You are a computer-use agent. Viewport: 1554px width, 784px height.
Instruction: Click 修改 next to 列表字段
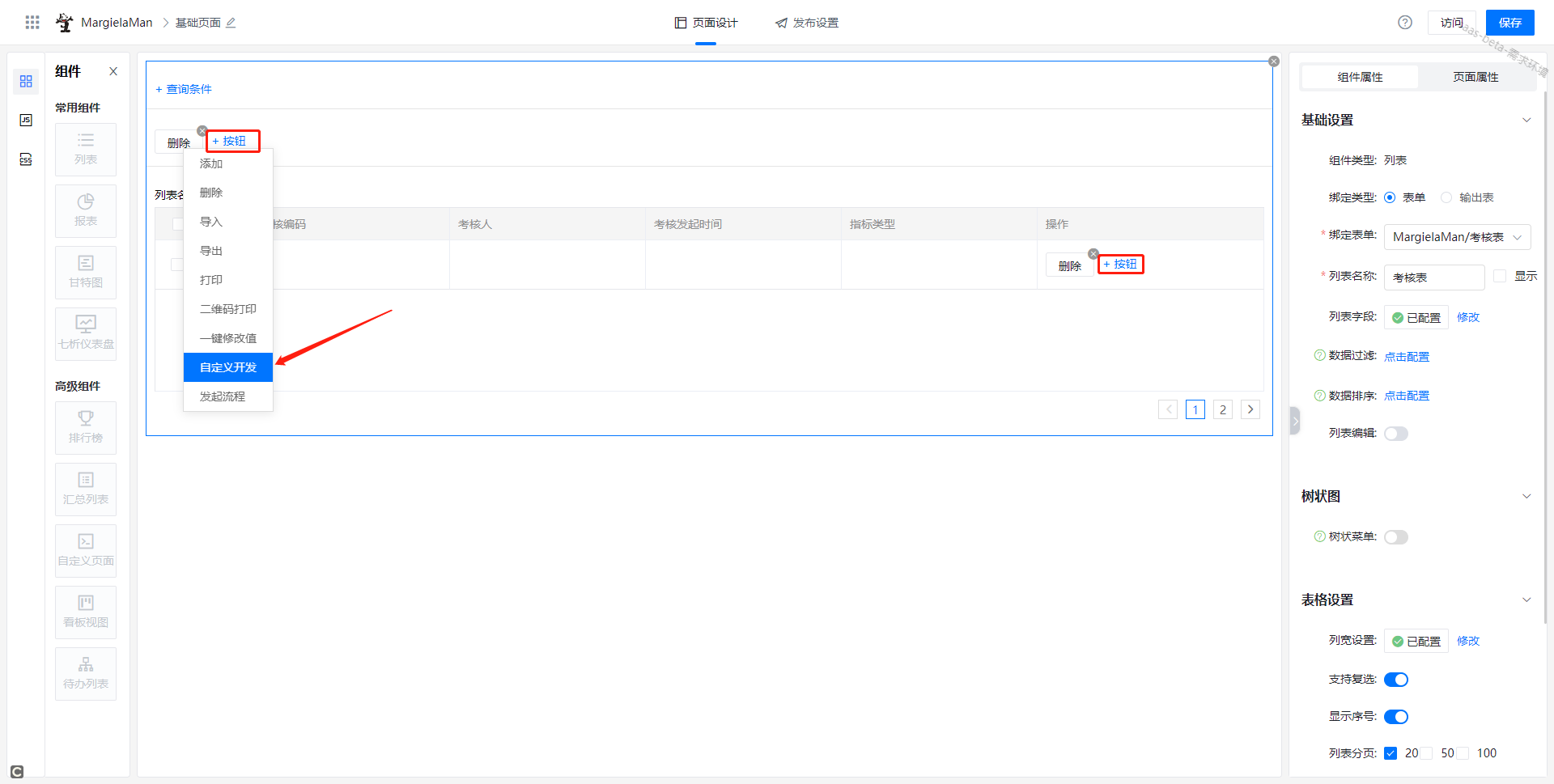[x=1468, y=317]
